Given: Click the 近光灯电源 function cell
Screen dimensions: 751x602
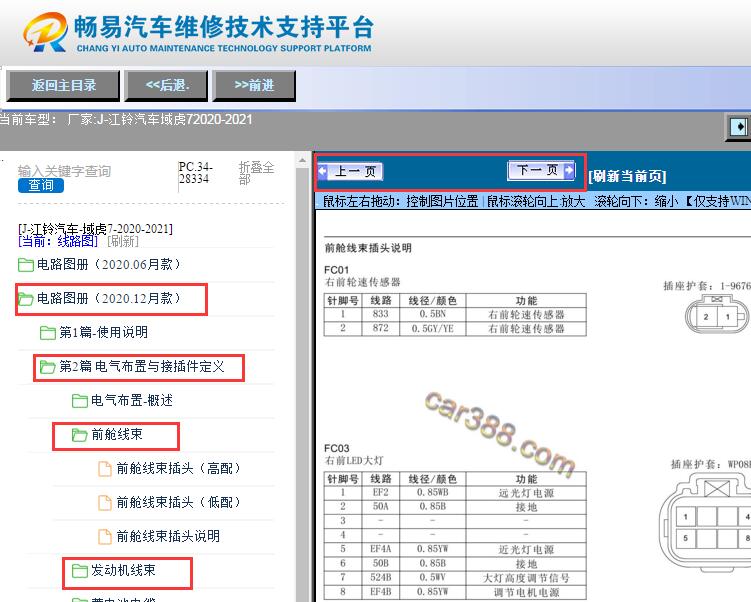Looking at the screenshot, I should pyautogui.click(x=526, y=549).
